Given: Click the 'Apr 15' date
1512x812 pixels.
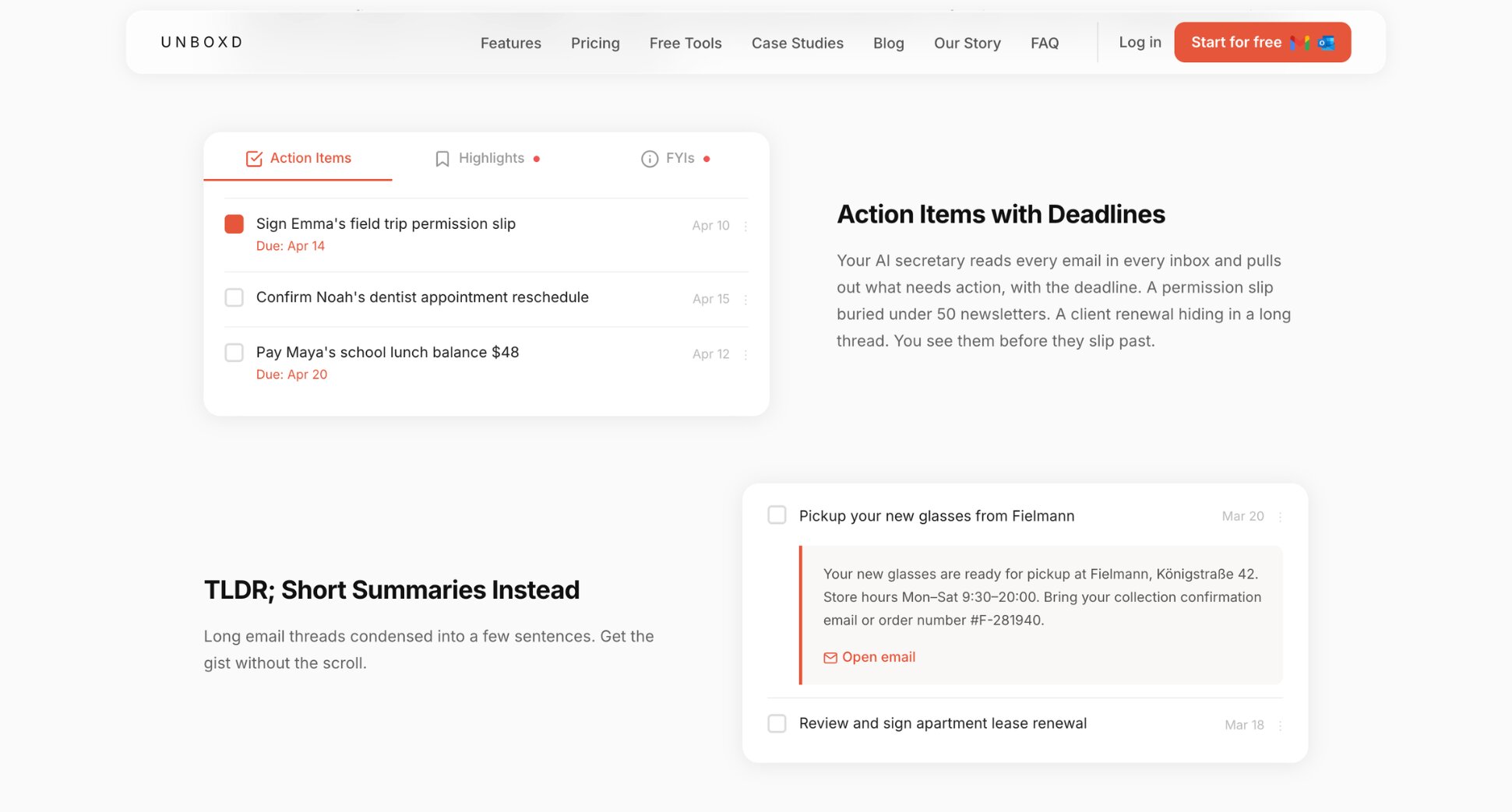Looking at the screenshot, I should pyautogui.click(x=710, y=299).
